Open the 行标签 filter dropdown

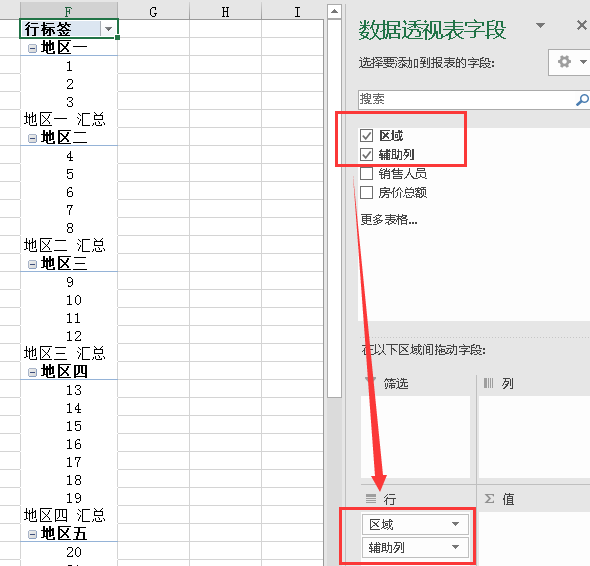click(x=108, y=29)
